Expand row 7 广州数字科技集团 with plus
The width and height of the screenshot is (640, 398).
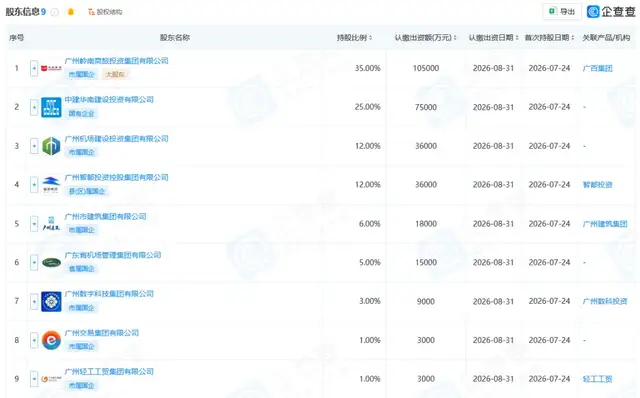pos(34,301)
